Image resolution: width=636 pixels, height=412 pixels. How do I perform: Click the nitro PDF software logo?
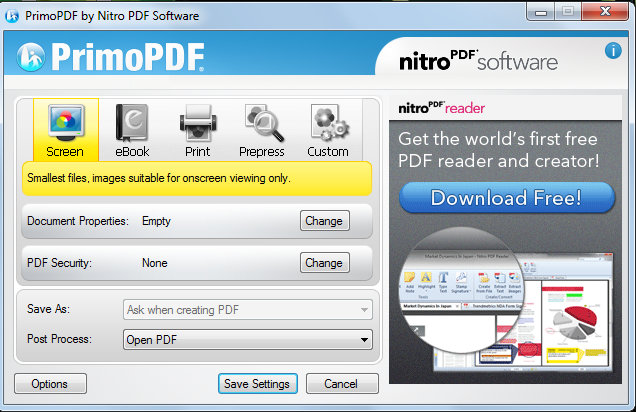click(x=479, y=60)
